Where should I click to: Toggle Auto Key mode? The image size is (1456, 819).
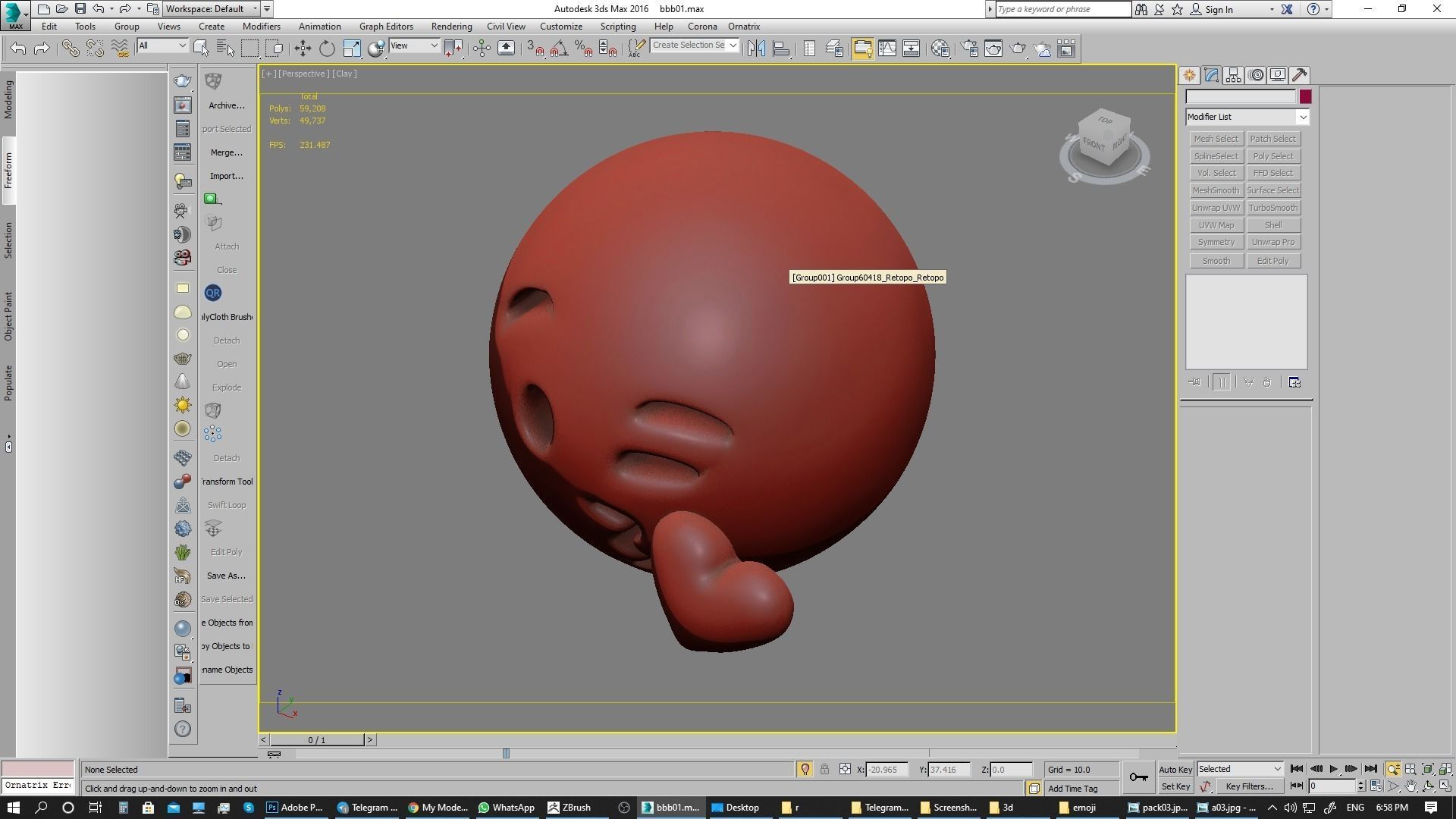1175,769
